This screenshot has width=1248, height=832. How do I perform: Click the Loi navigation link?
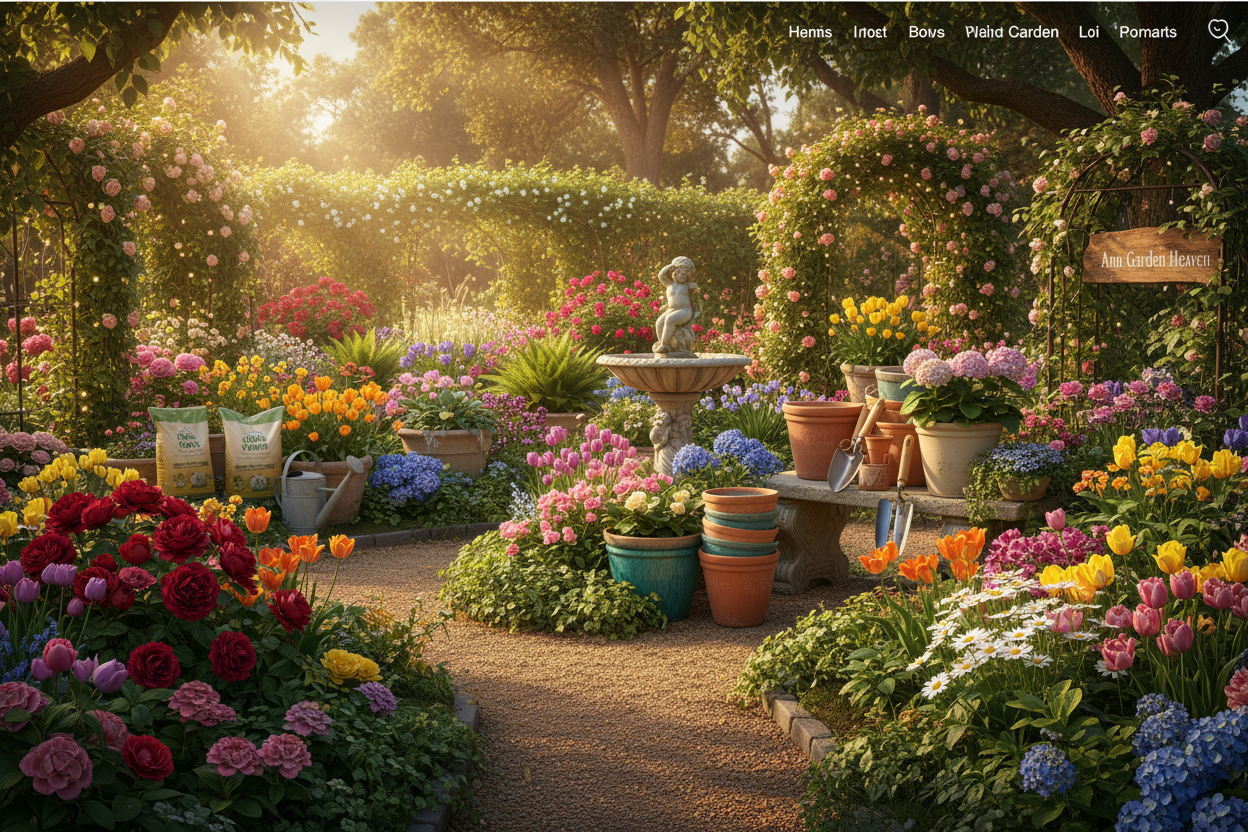point(1088,32)
